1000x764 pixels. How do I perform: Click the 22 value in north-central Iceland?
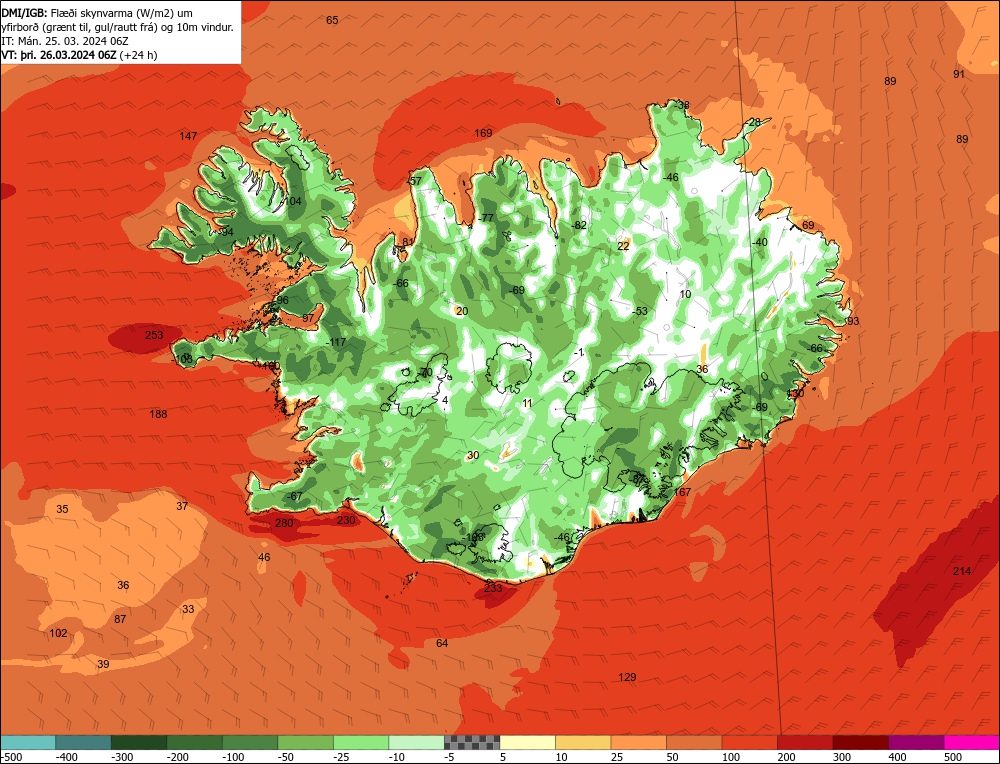pyautogui.click(x=624, y=246)
